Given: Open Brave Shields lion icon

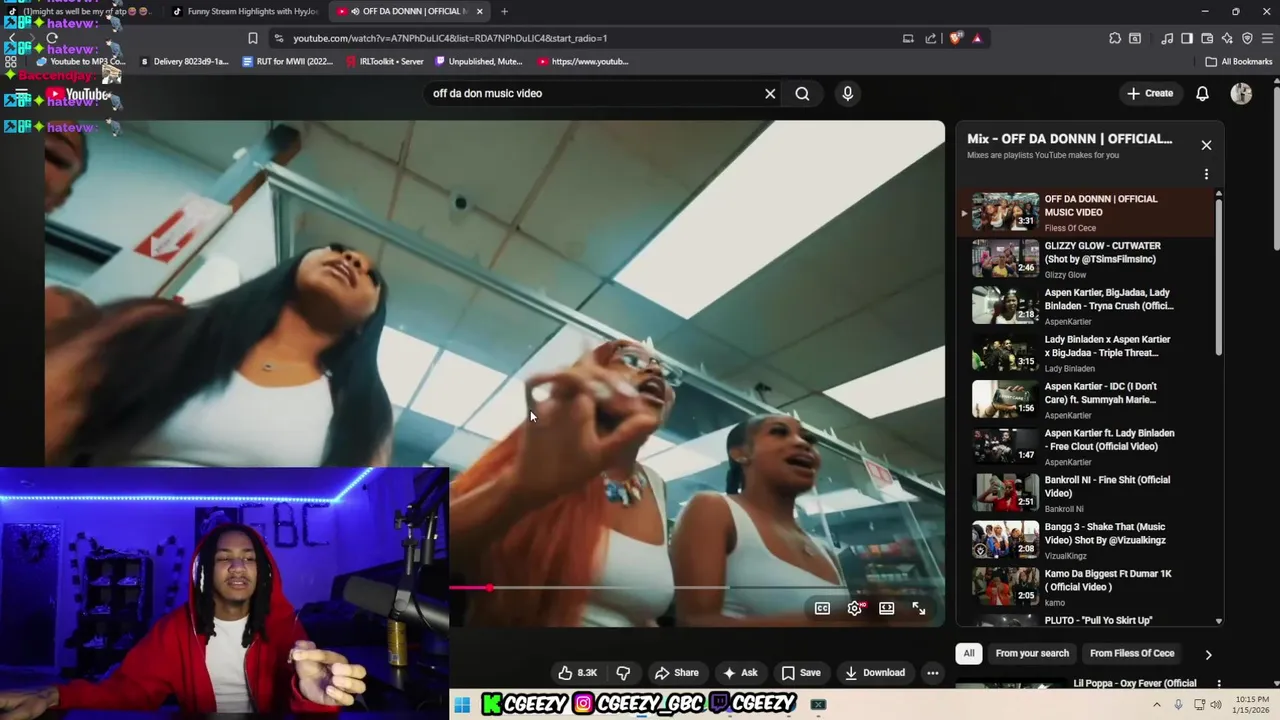Looking at the screenshot, I should point(956,38).
